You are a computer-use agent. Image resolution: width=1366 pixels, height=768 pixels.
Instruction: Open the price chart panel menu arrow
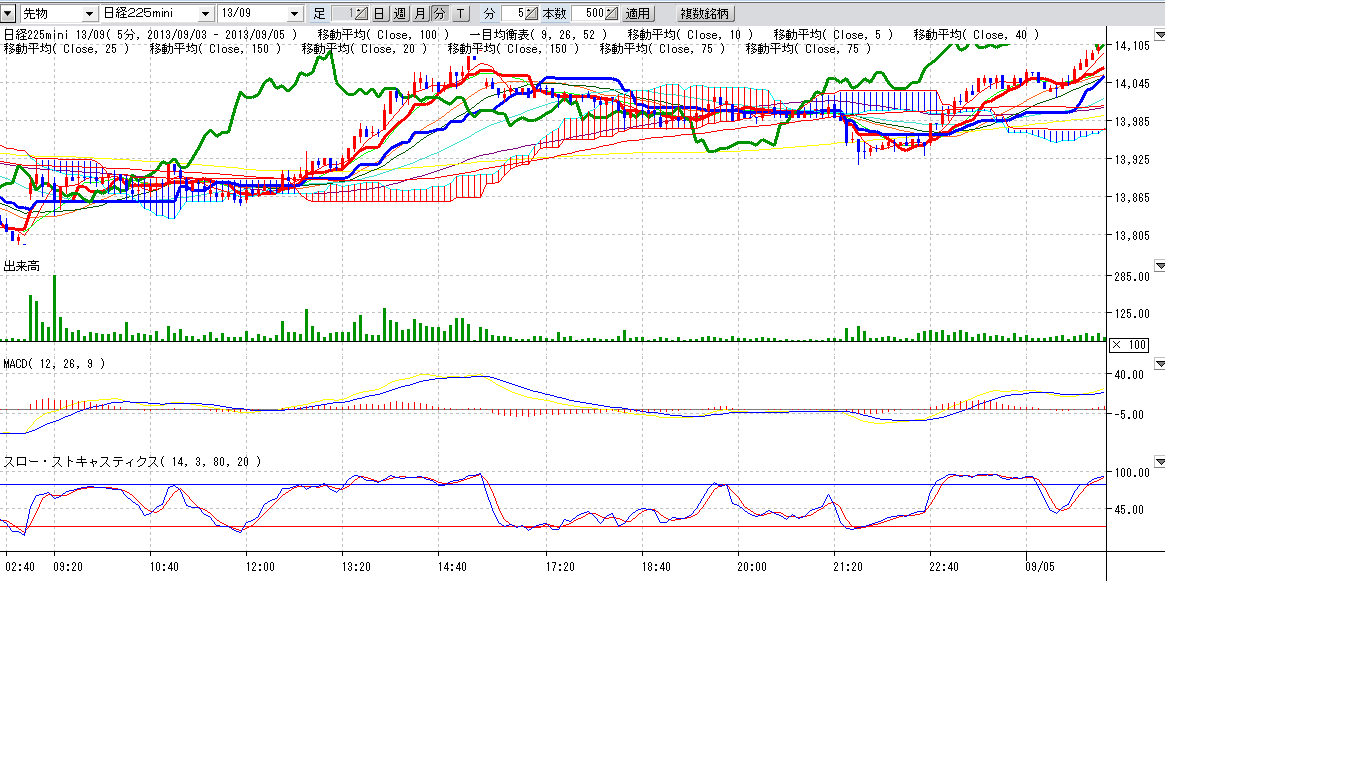click(x=1160, y=34)
